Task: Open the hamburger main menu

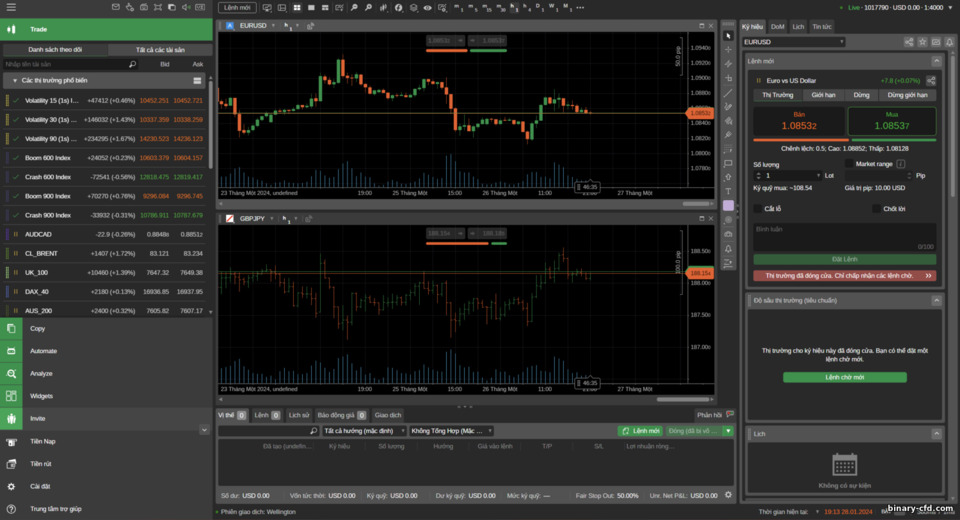Action: (11, 7)
